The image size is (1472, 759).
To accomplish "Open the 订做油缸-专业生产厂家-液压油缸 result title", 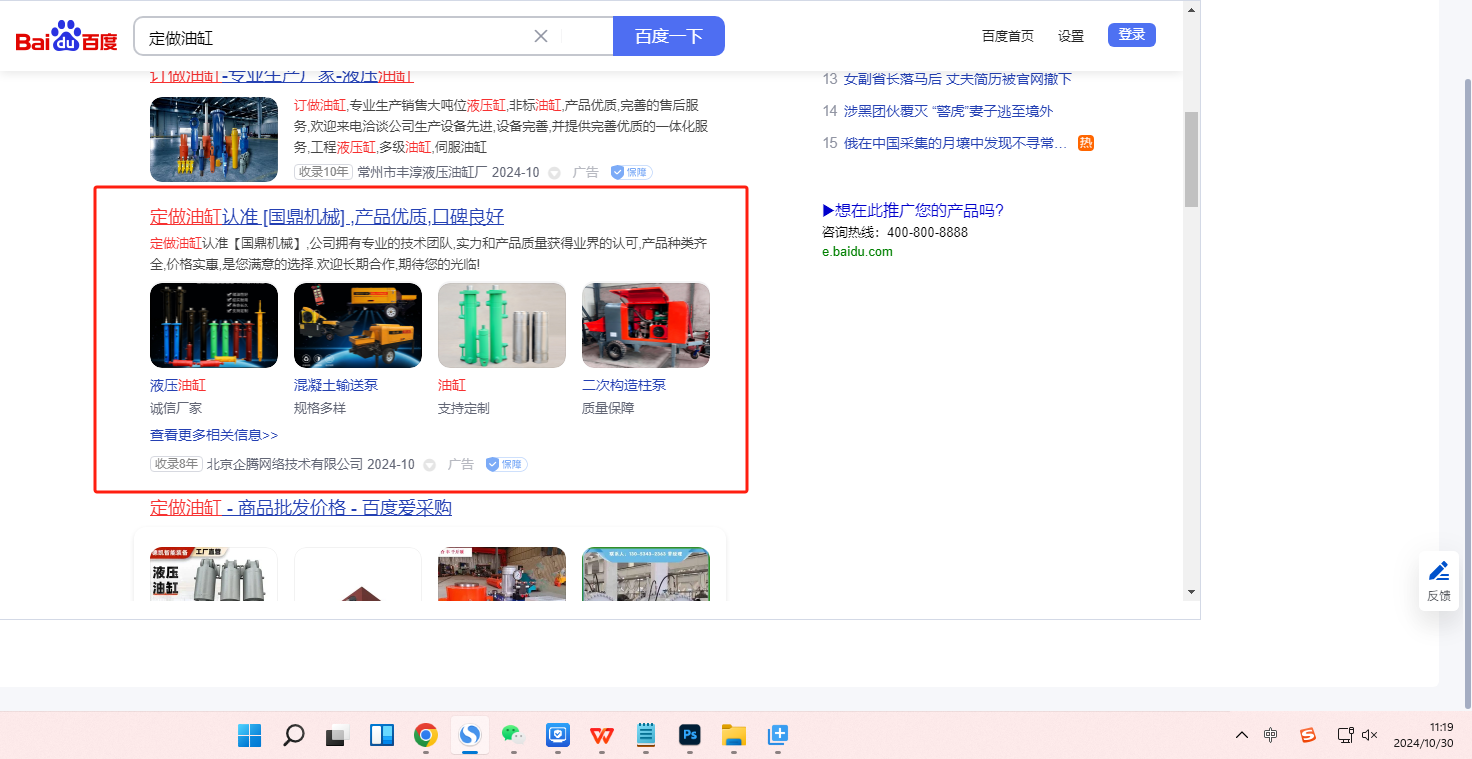I will (x=282, y=76).
